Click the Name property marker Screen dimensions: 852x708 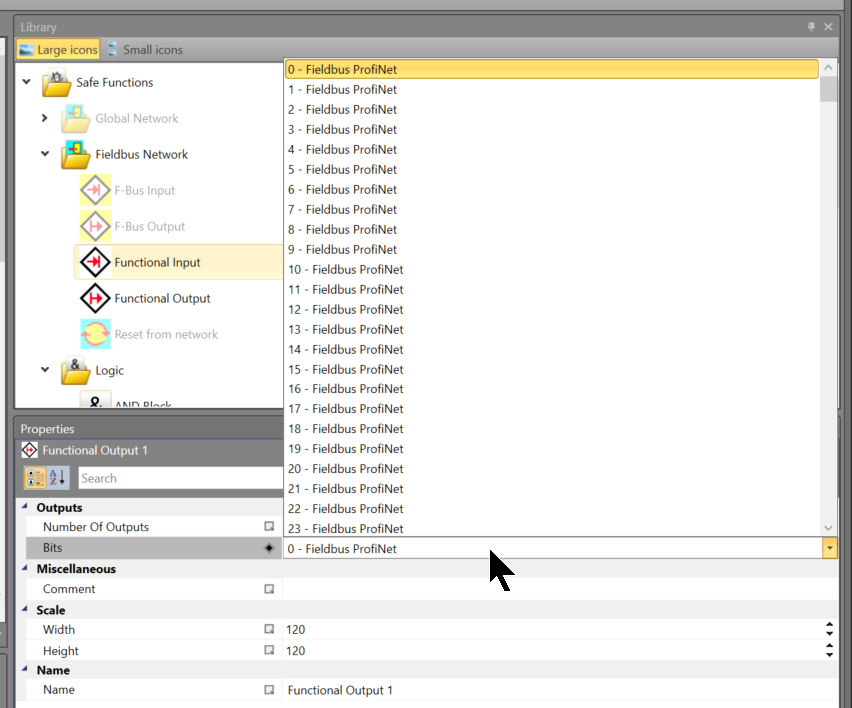click(269, 690)
